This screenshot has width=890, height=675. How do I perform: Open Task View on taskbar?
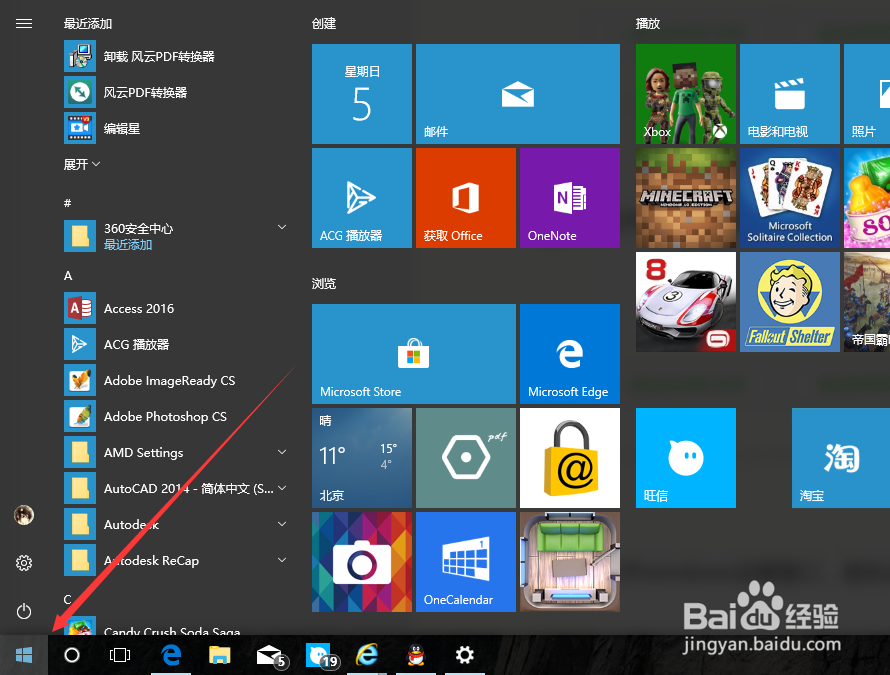click(120, 655)
